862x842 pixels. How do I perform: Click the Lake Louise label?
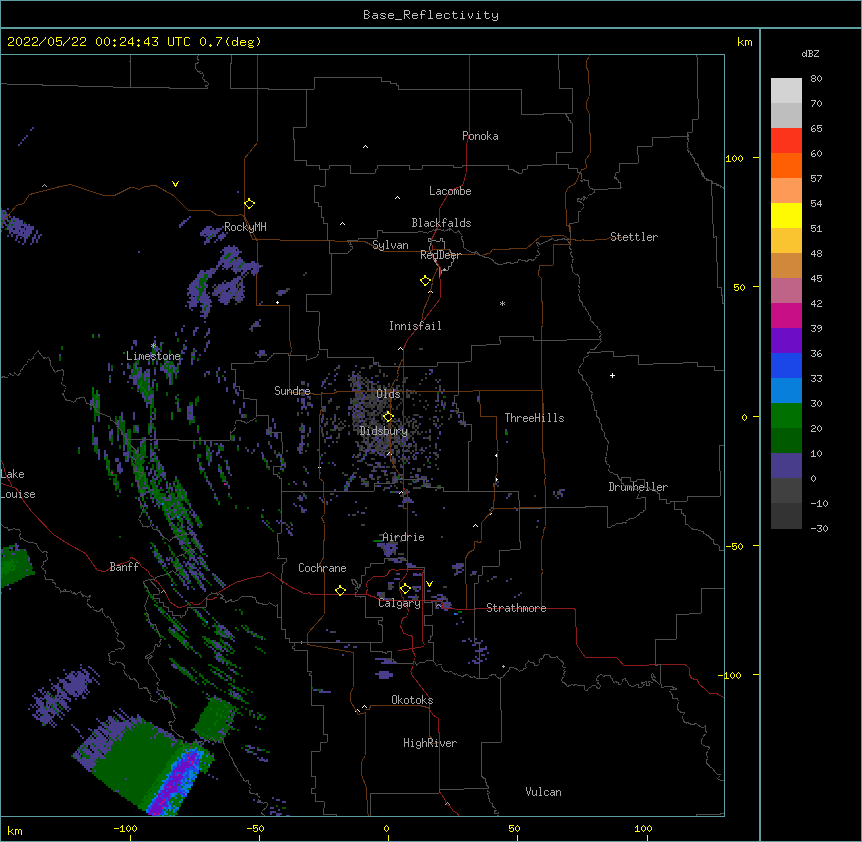[x=18, y=484]
